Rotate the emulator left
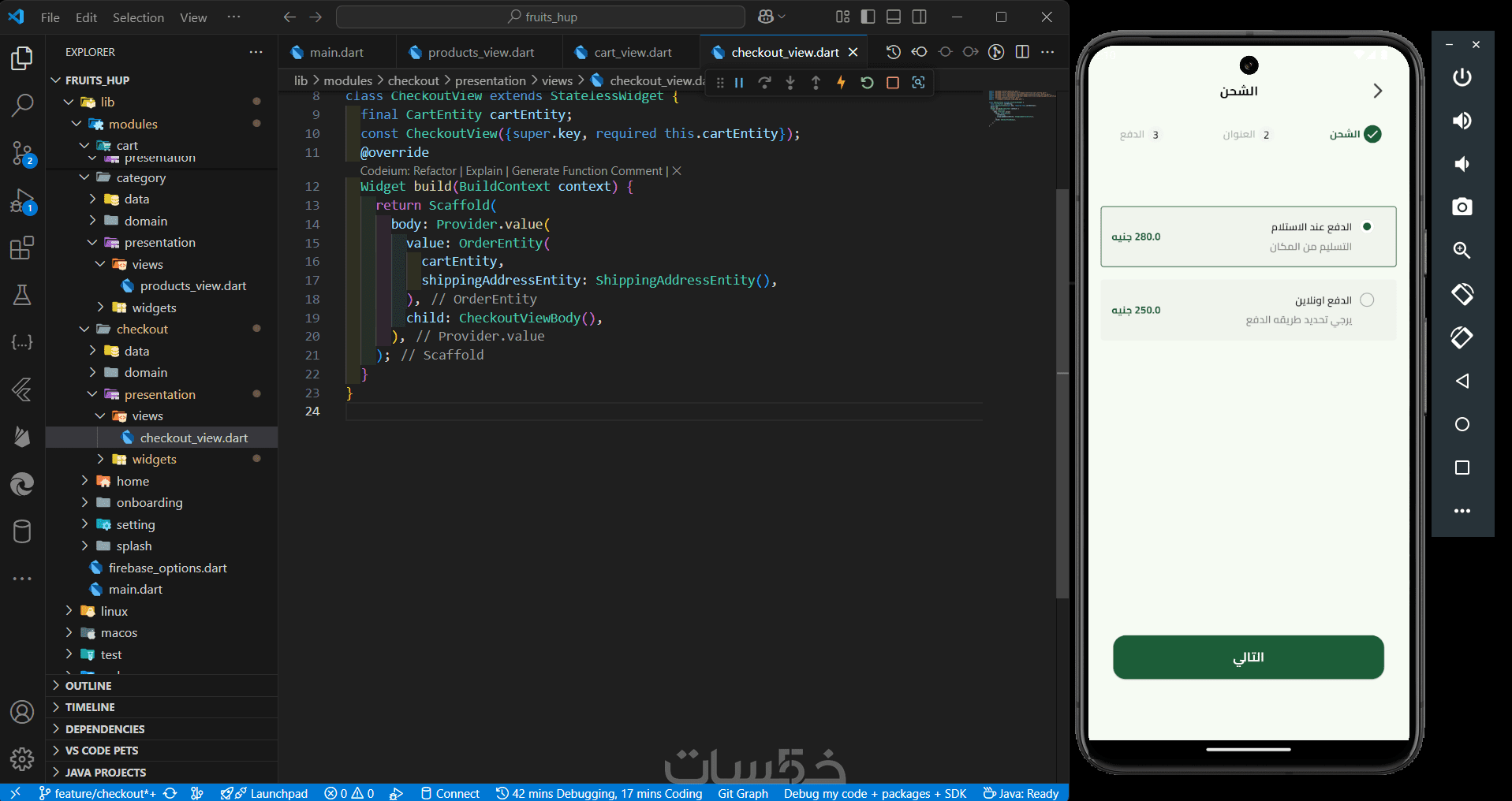Screen dimensions: 1512x801 click(x=1462, y=294)
